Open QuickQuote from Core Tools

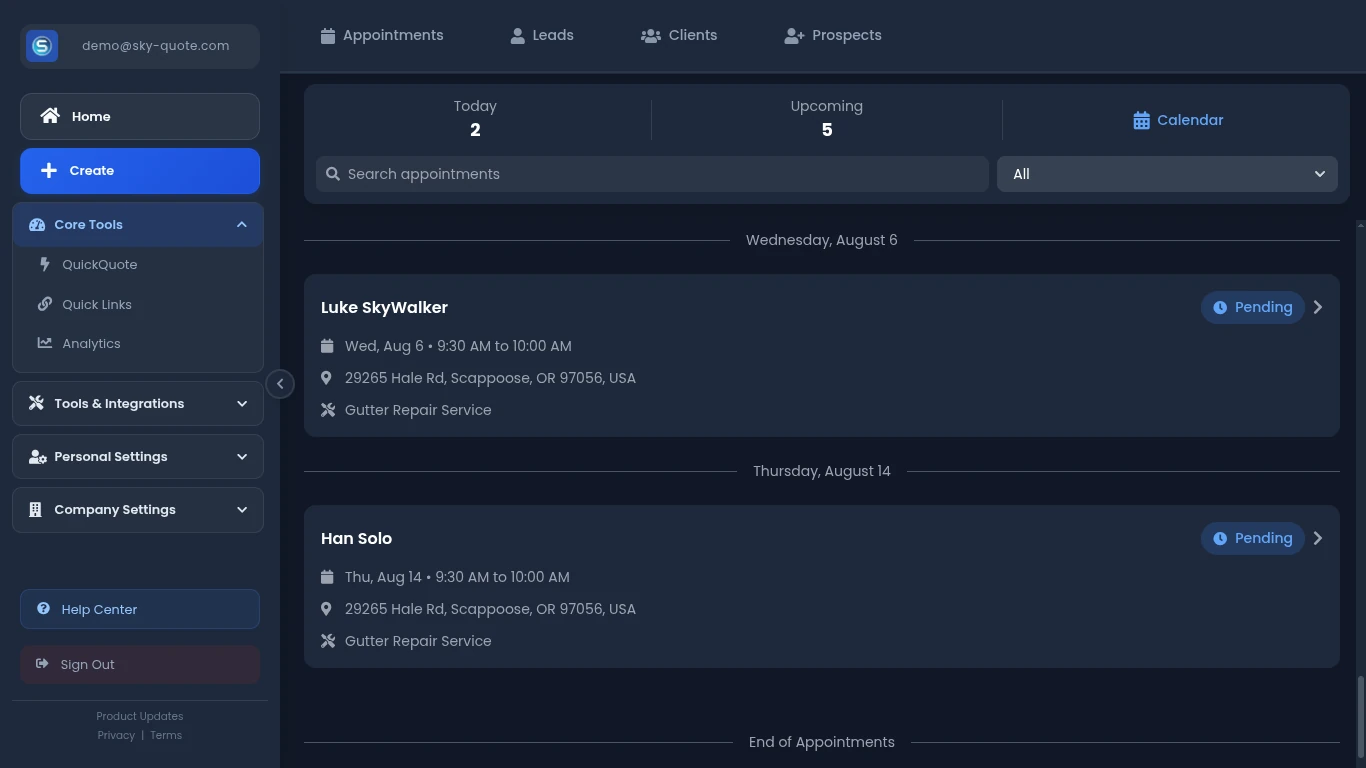click(x=99, y=264)
